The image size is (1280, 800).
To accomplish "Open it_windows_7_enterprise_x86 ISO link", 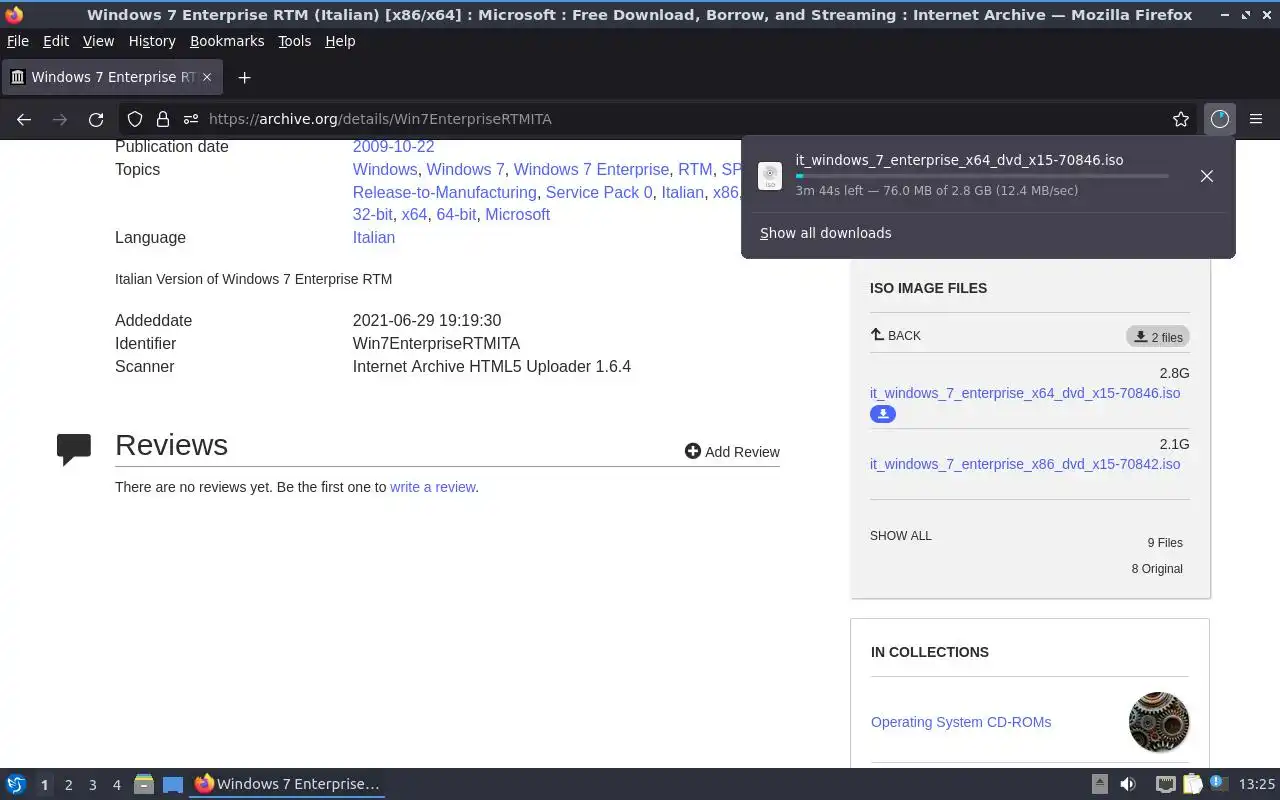I will [x=1025, y=464].
